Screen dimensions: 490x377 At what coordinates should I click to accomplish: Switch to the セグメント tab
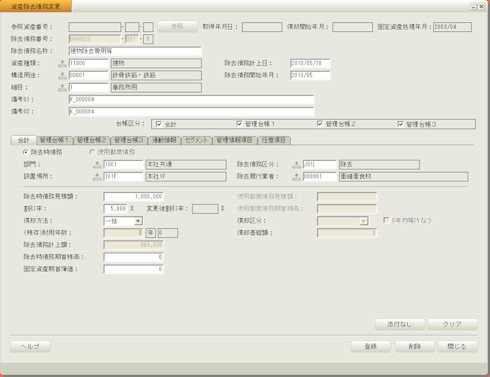pos(196,140)
